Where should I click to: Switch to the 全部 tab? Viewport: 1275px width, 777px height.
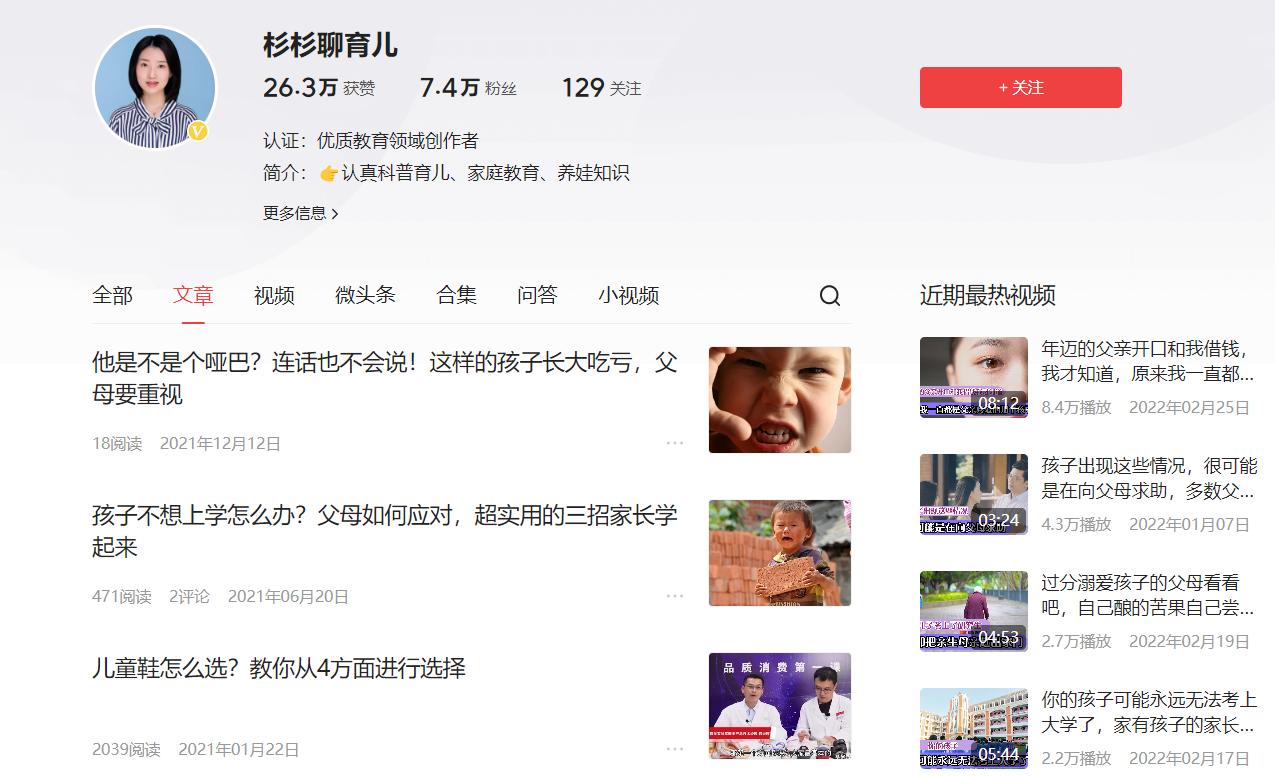click(111, 295)
